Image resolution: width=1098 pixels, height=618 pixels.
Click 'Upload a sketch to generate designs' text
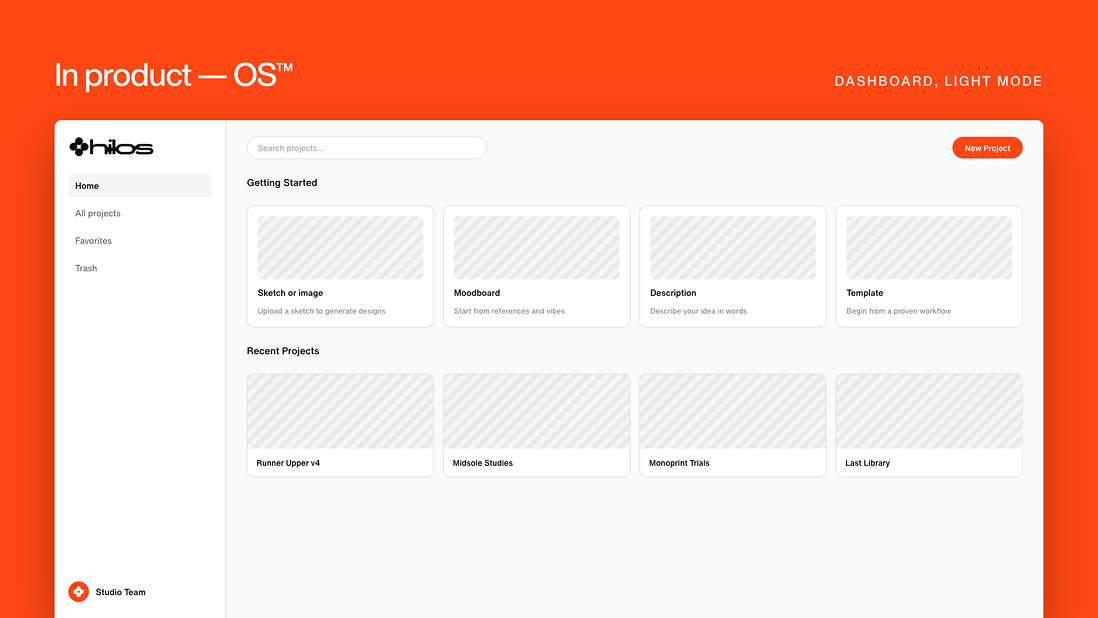pos(321,311)
